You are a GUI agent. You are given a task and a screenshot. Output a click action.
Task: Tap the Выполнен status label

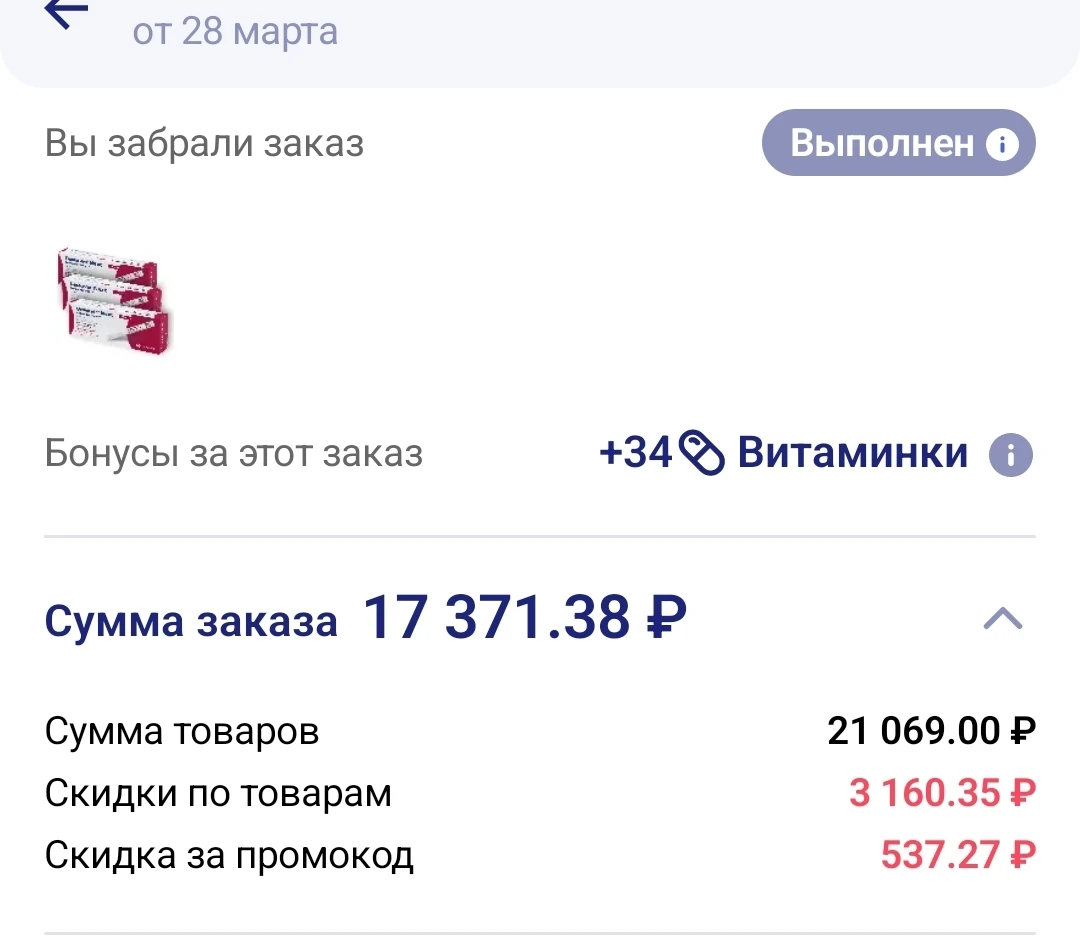point(881,143)
